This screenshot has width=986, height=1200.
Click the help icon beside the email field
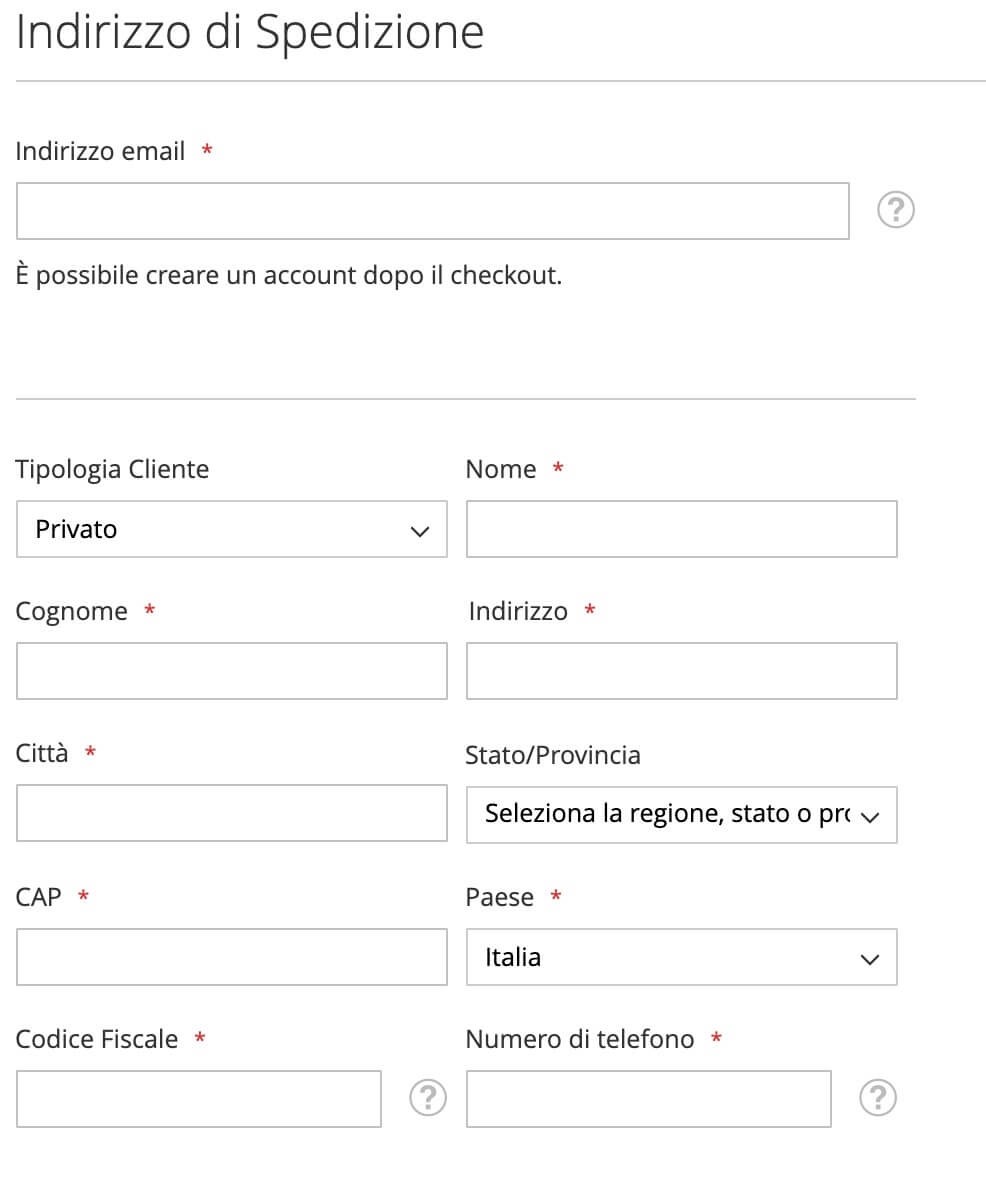tap(895, 211)
